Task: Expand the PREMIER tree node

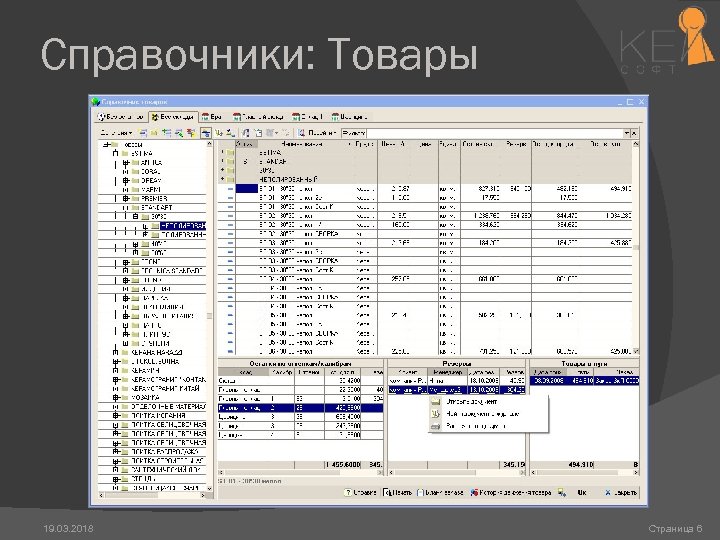Action: coord(125,199)
